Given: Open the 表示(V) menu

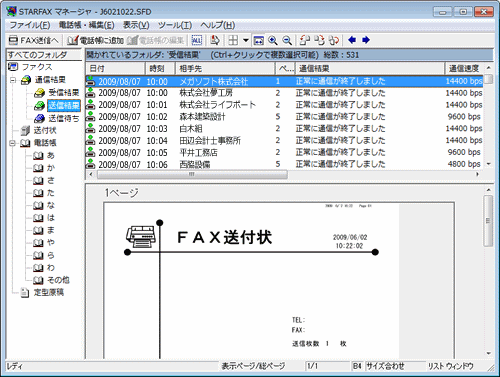Looking at the screenshot, I should [x=136, y=25].
